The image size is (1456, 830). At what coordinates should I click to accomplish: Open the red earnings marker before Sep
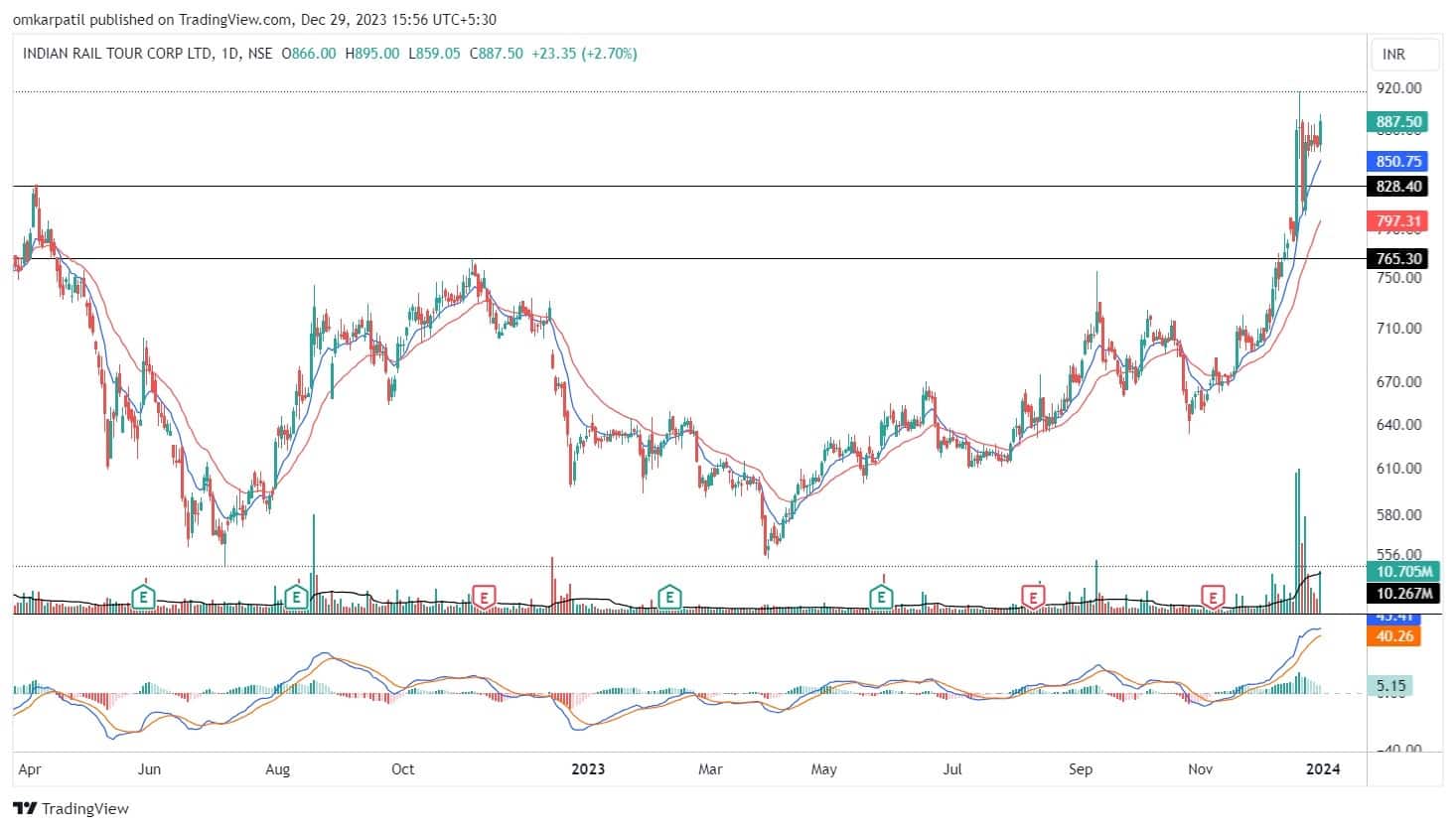click(x=1034, y=598)
